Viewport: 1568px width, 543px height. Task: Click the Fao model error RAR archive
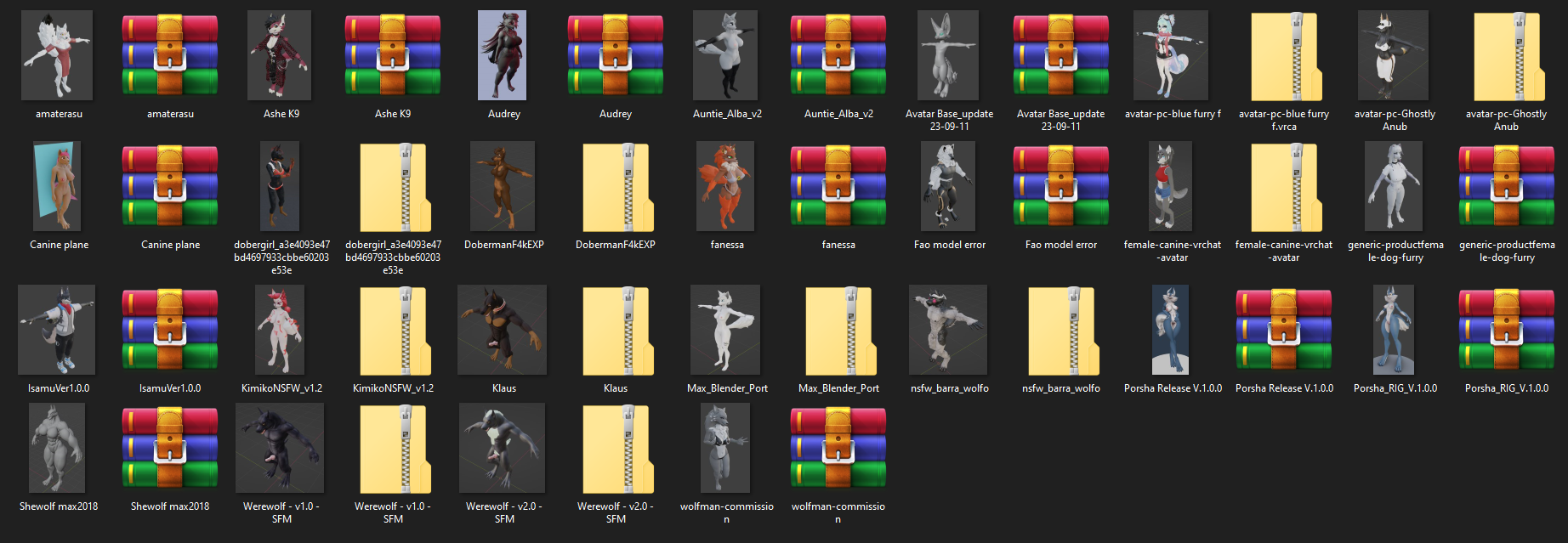tap(1061, 186)
